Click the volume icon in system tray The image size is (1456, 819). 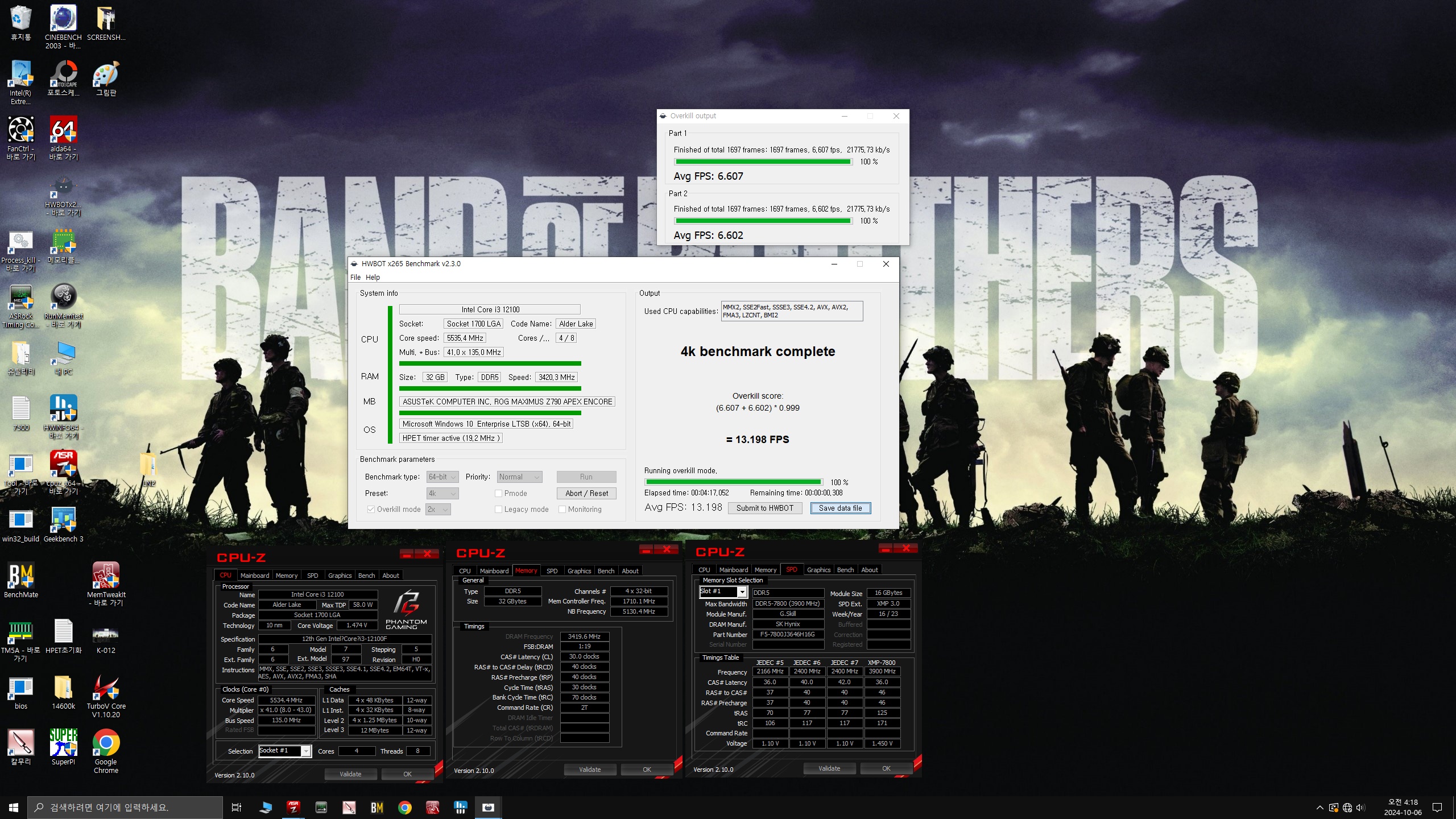tap(1360, 808)
